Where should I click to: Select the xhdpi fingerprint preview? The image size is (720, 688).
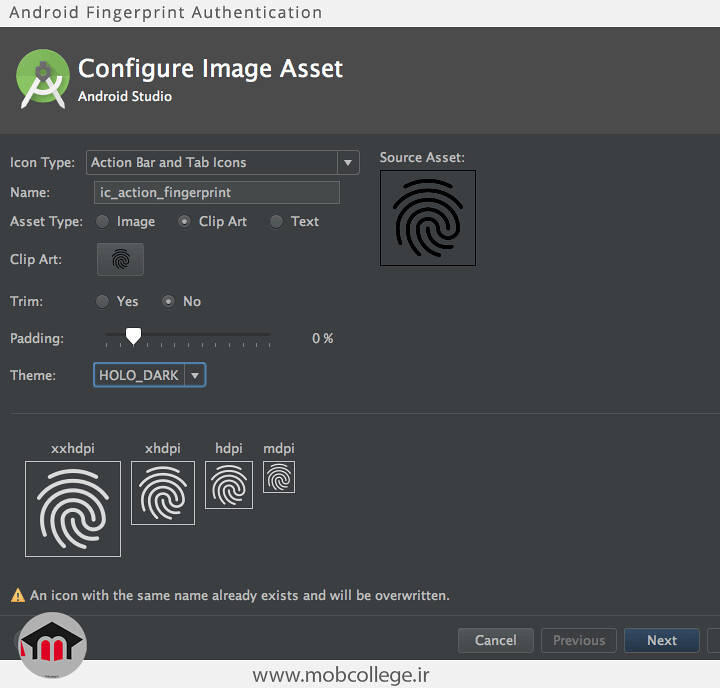(x=163, y=493)
